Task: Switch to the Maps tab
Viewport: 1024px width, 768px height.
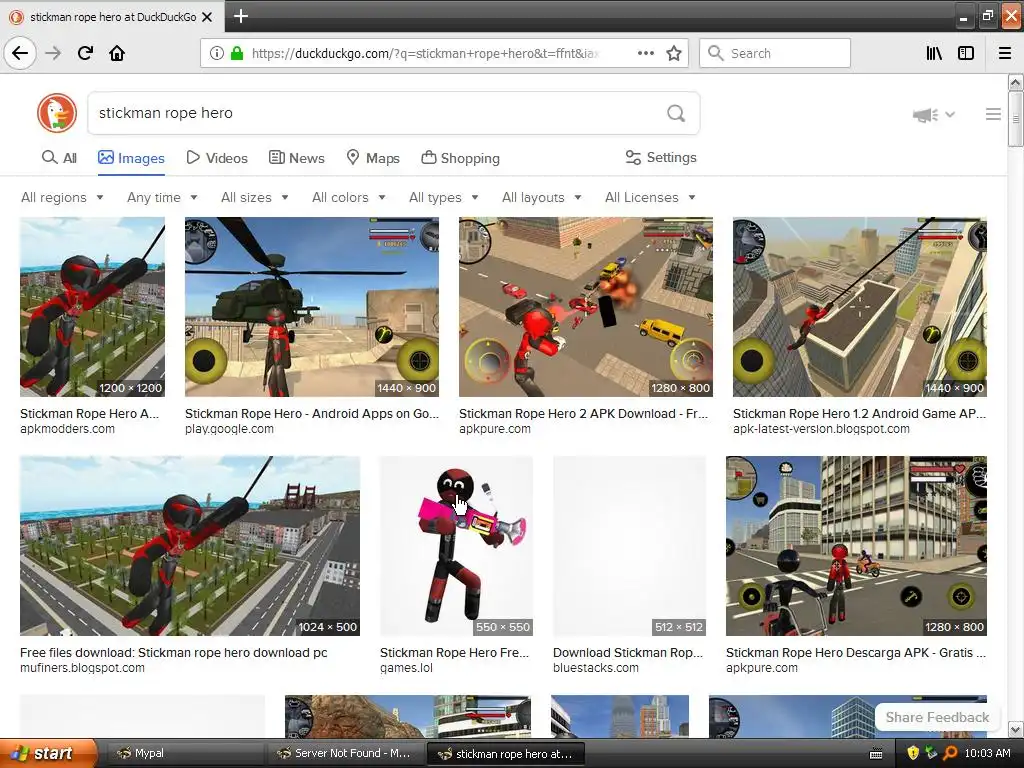Action: click(x=373, y=158)
